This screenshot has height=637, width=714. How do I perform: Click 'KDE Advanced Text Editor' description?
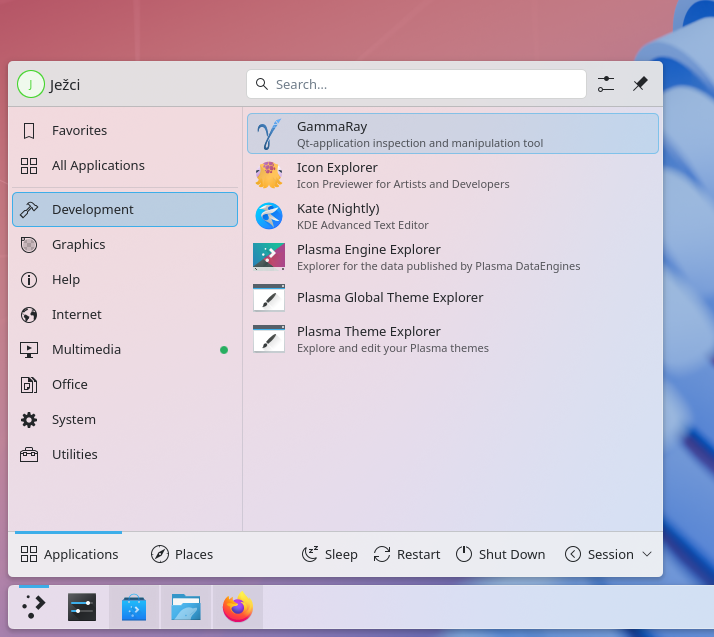[362, 225]
